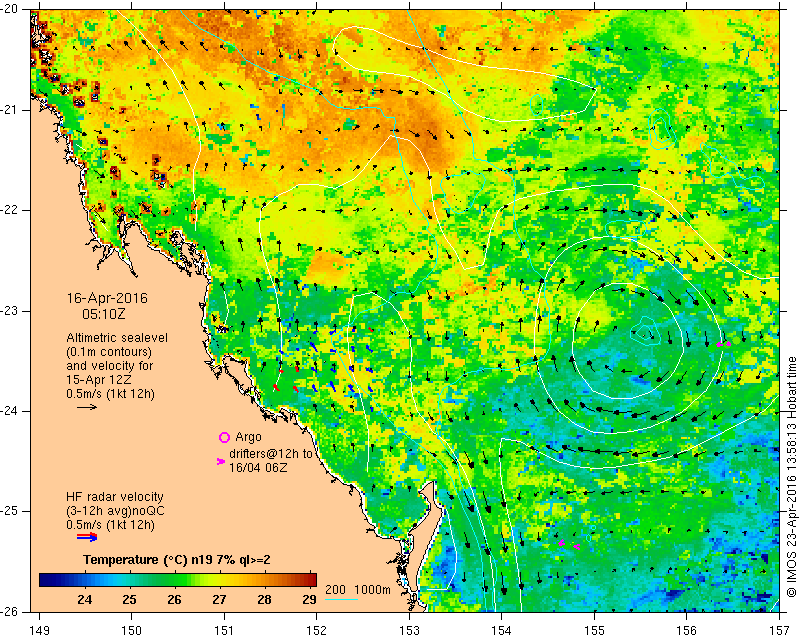Click the 24 label on the temperature scale
Viewport: 800px width, 640px height.
85,599
